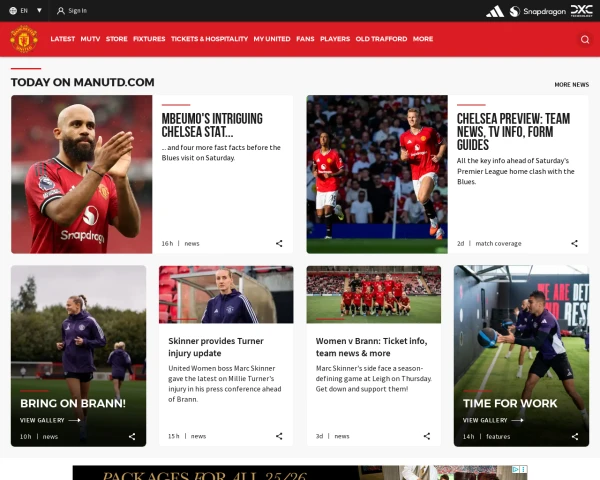The width and height of the screenshot is (600, 480).
Task: Click the Sign In user icon
Action: click(60, 11)
